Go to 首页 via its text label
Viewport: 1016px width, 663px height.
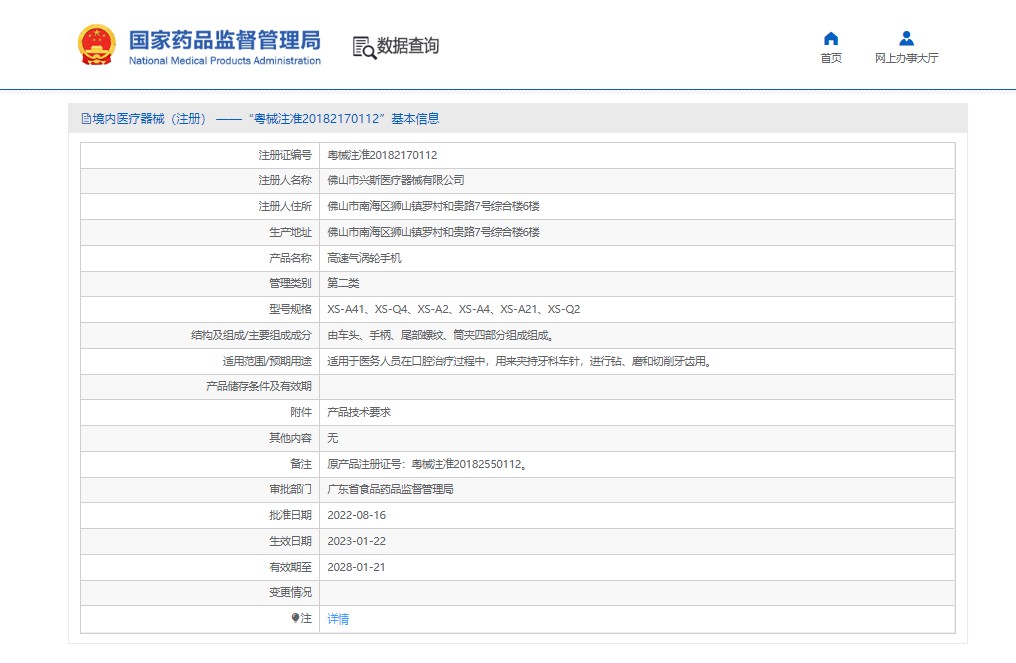pyautogui.click(x=831, y=58)
